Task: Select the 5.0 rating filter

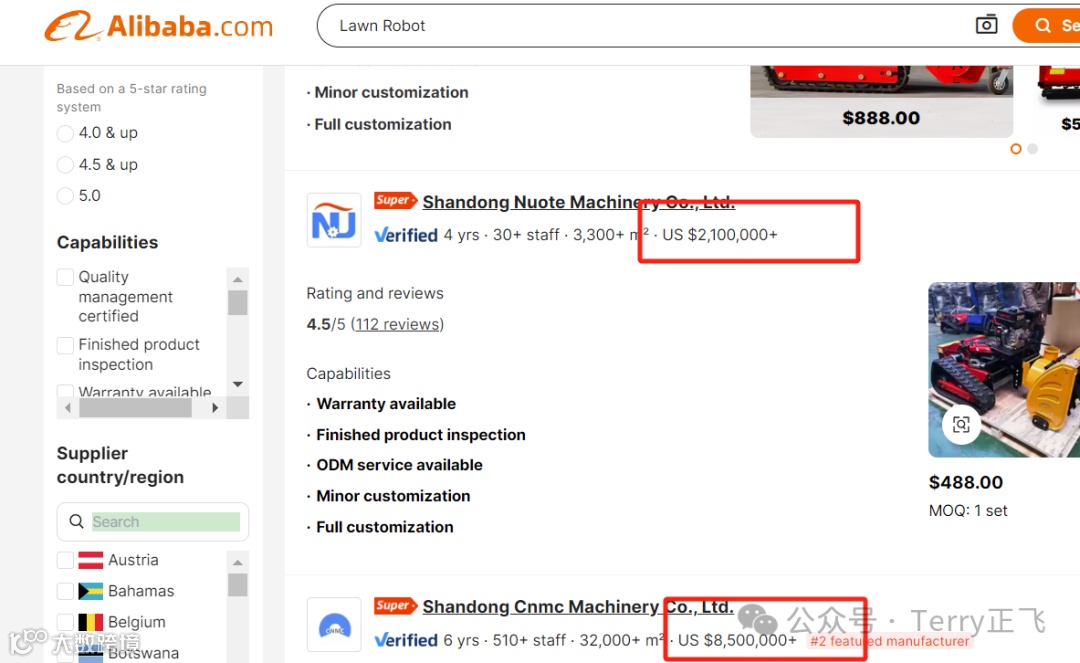Action: [65, 196]
